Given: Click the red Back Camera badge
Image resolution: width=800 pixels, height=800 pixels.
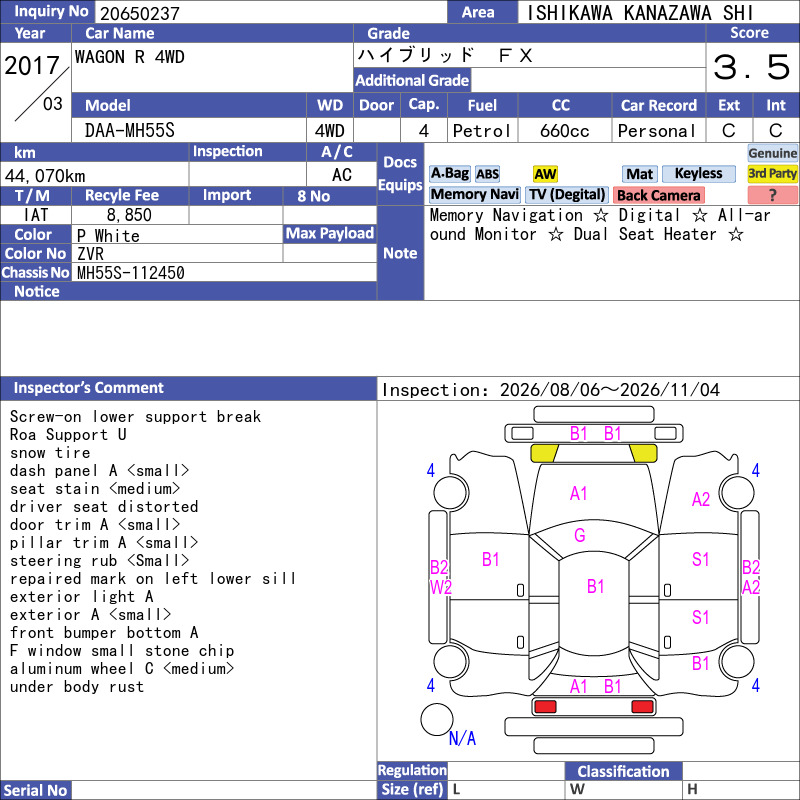Looking at the screenshot, I should click(x=658, y=195).
